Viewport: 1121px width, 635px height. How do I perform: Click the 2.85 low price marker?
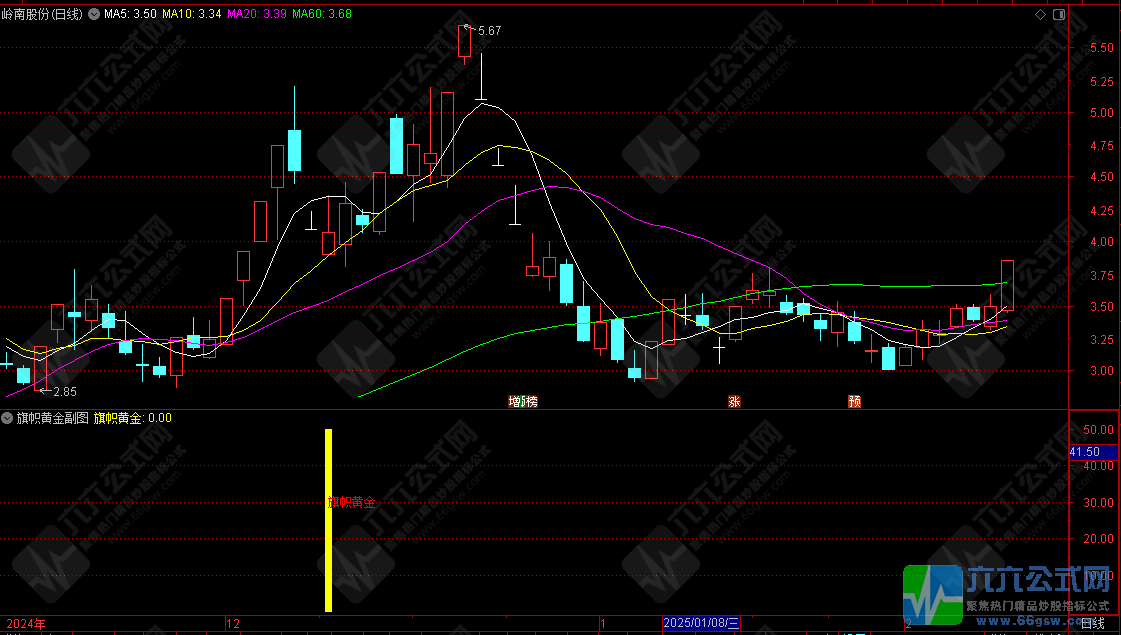[64, 391]
